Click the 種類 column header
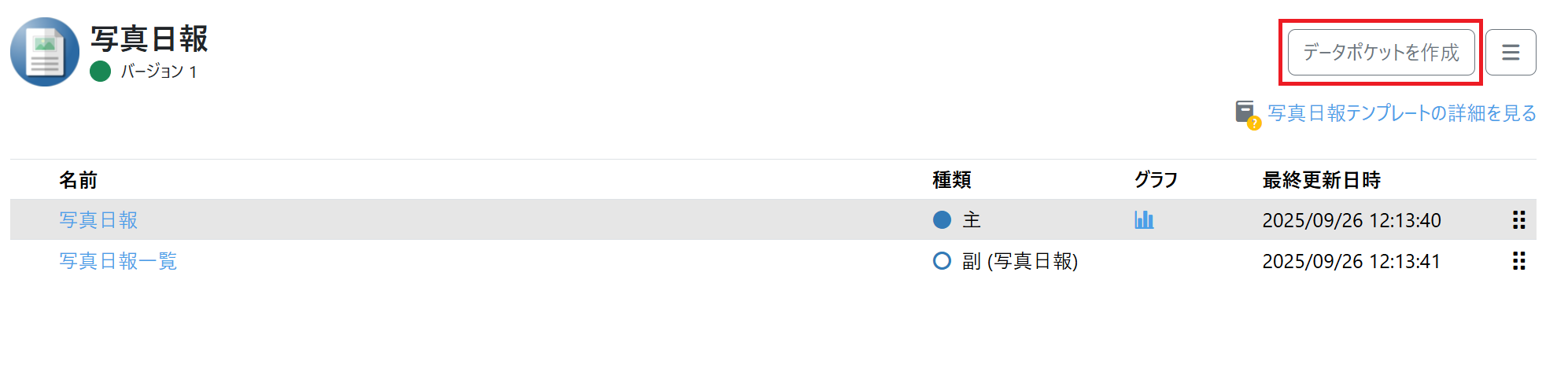1568x368 pixels. tap(951, 180)
